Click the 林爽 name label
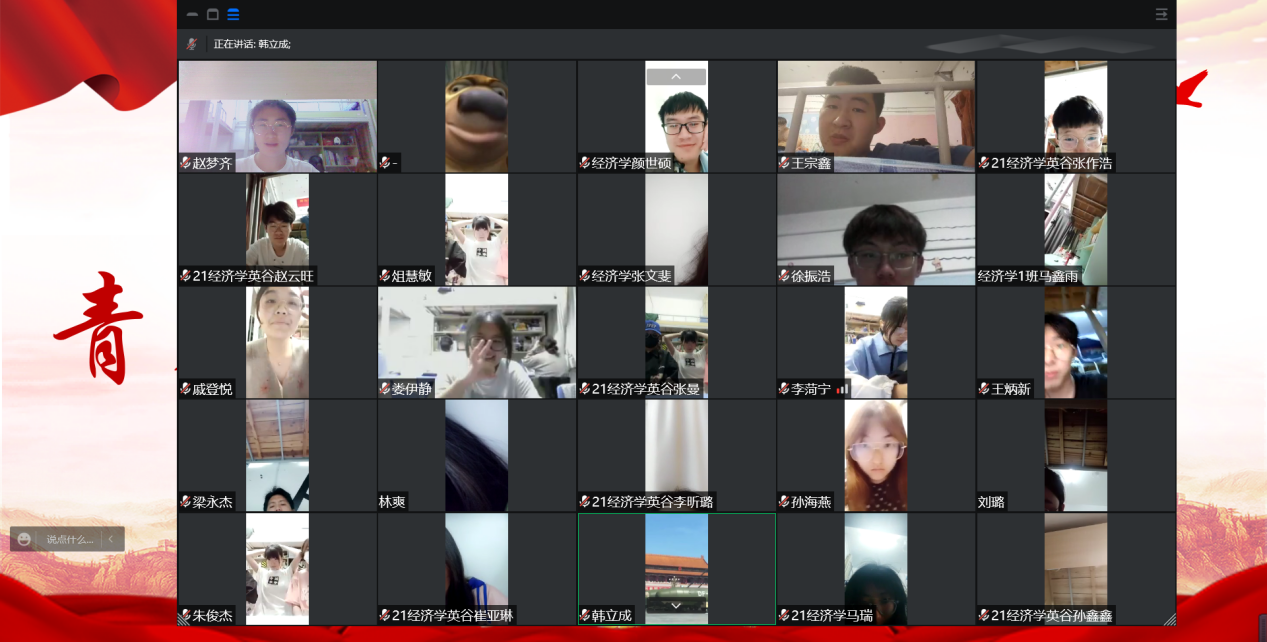 click(x=392, y=502)
